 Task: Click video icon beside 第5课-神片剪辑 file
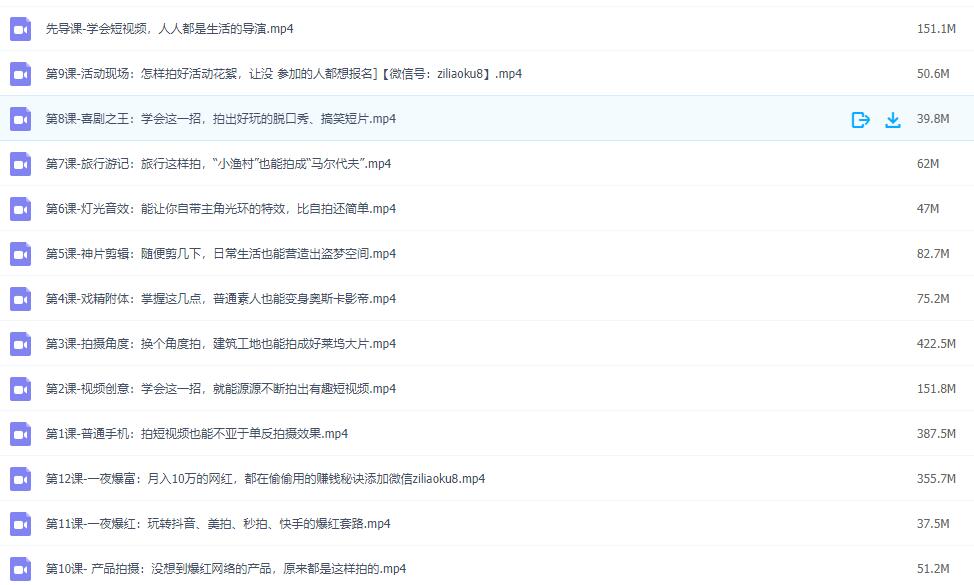coord(21,255)
